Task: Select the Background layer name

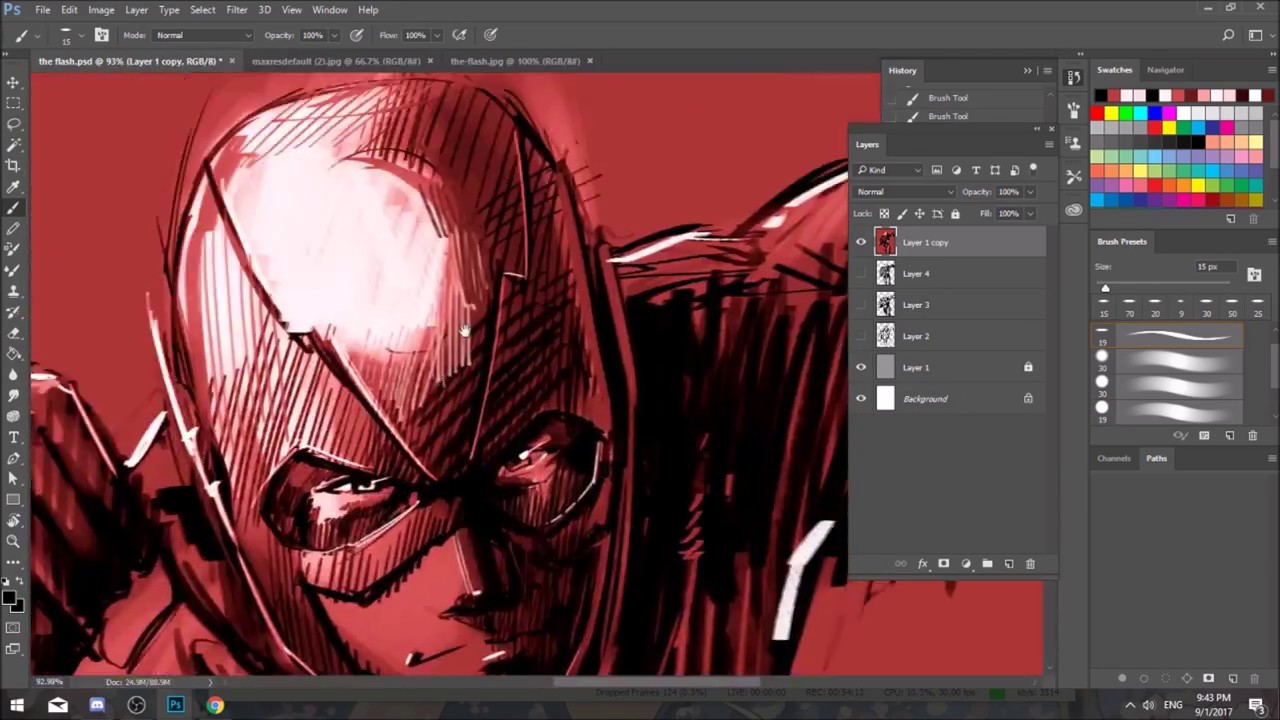Action: [925, 399]
